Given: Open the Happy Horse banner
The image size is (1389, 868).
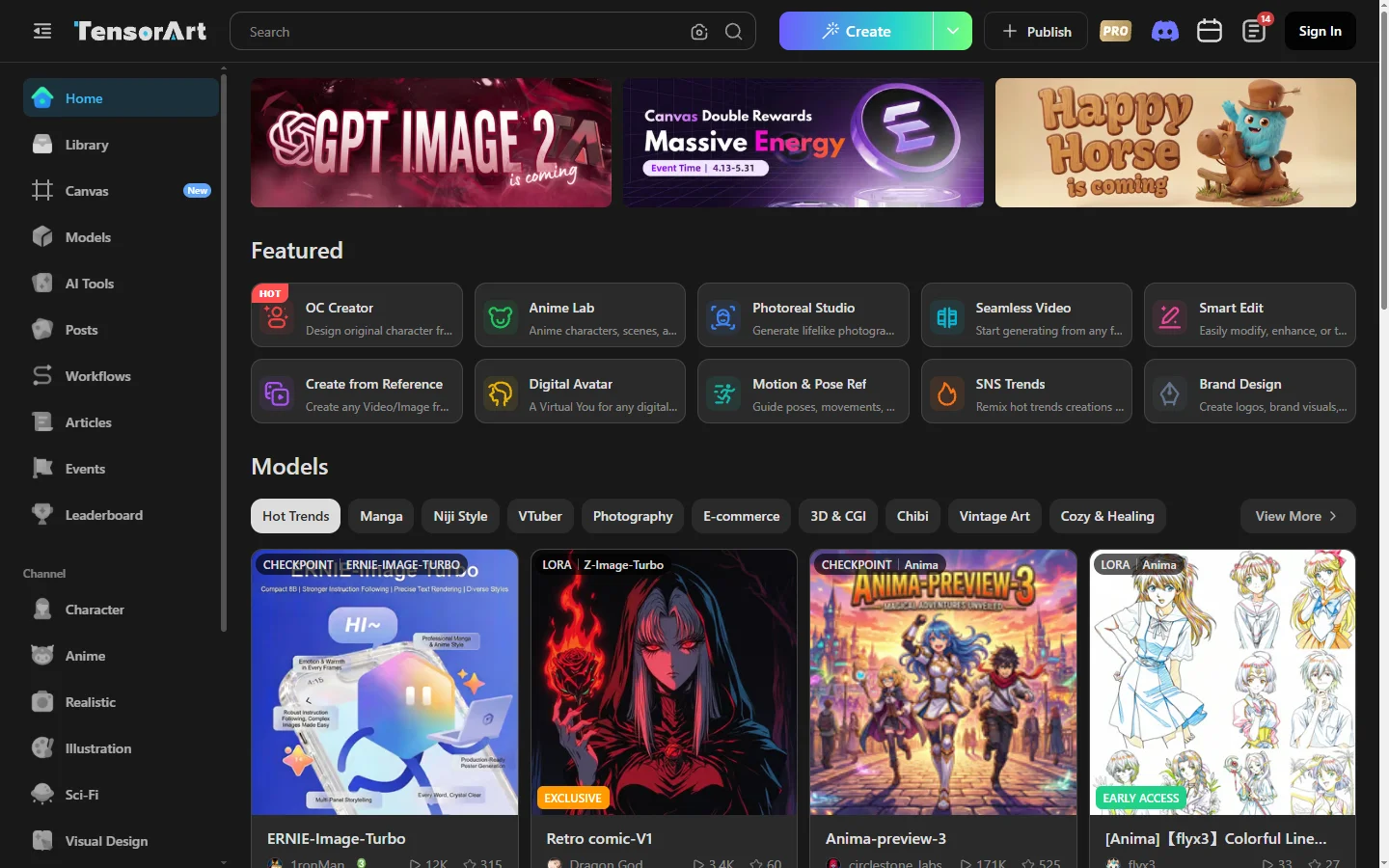Looking at the screenshot, I should tap(1176, 143).
